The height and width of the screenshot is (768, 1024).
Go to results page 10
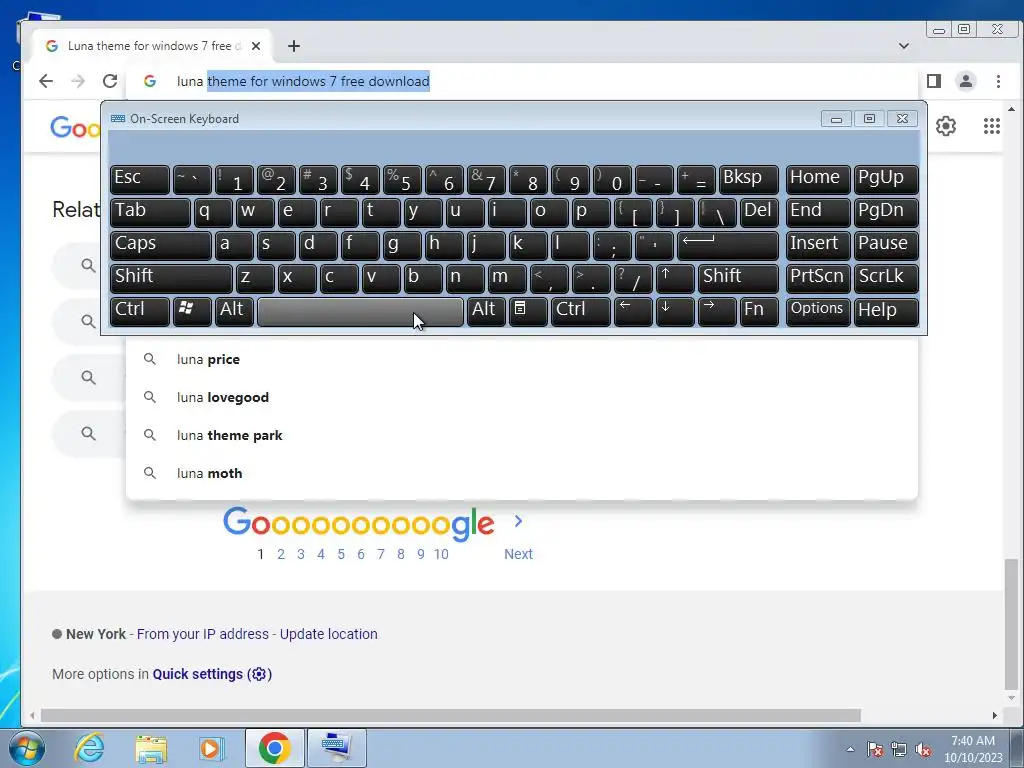[x=441, y=554]
